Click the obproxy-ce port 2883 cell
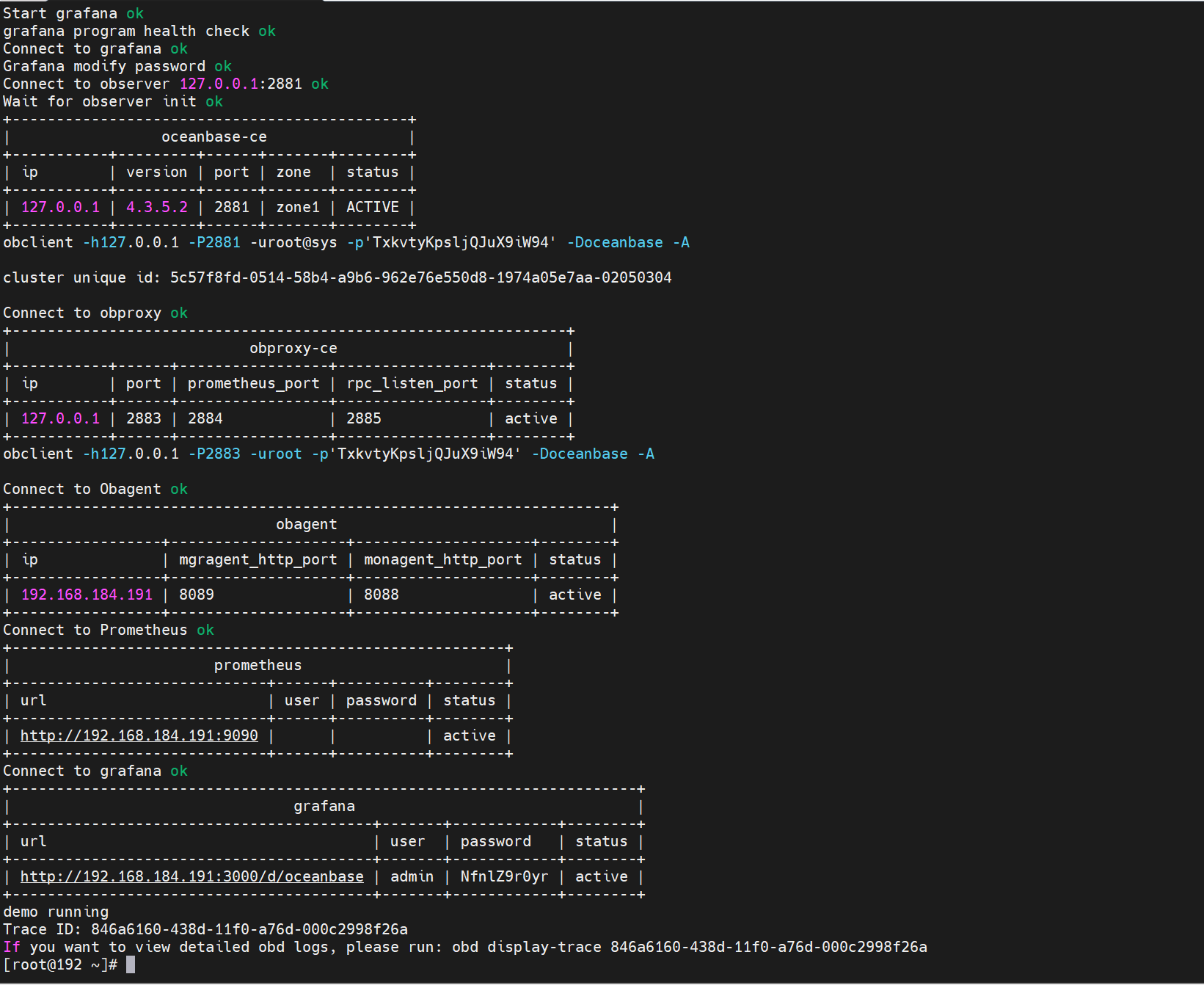Viewport: 1204px width, 985px height. click(x=144, y=418)
